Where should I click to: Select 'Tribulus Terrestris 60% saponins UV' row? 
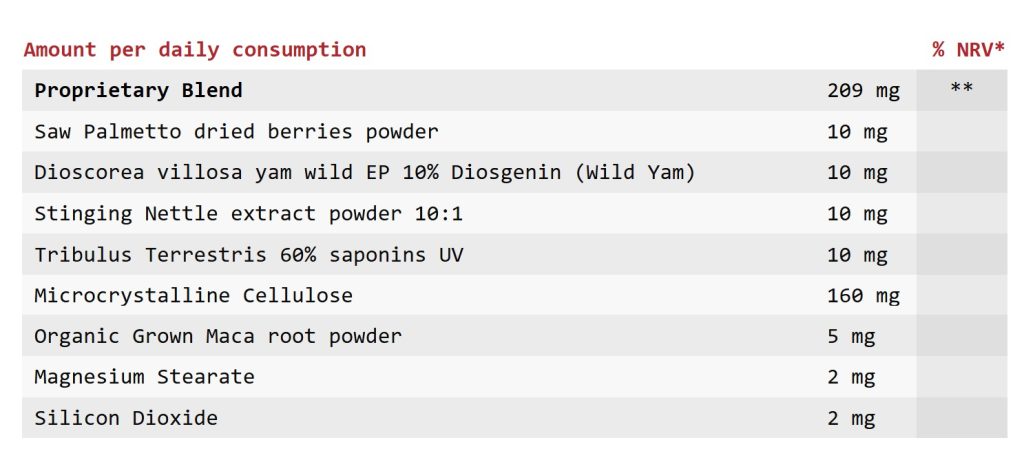tap(515, 254)
